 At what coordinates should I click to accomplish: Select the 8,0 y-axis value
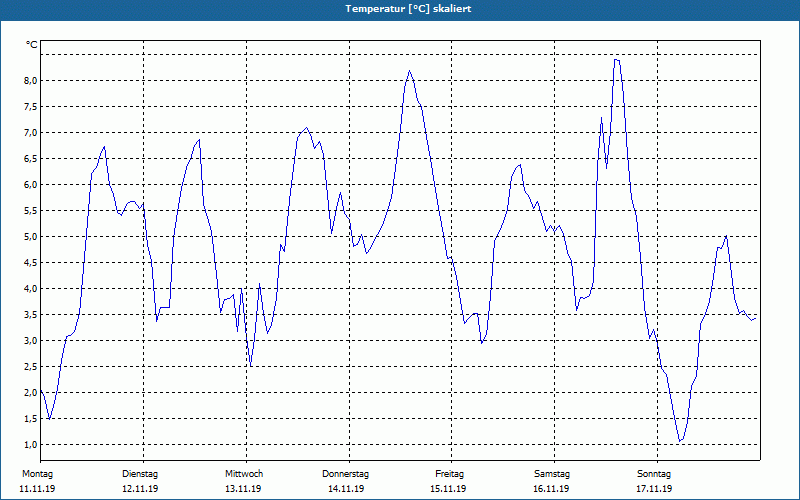(31, 81)
